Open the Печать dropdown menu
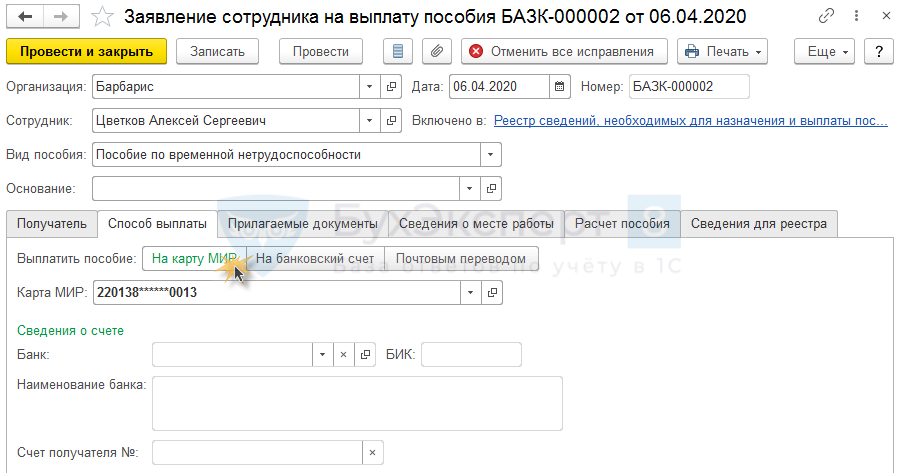Image resolution: width=899 pixels, height=473 pixels. coord(722,51)
